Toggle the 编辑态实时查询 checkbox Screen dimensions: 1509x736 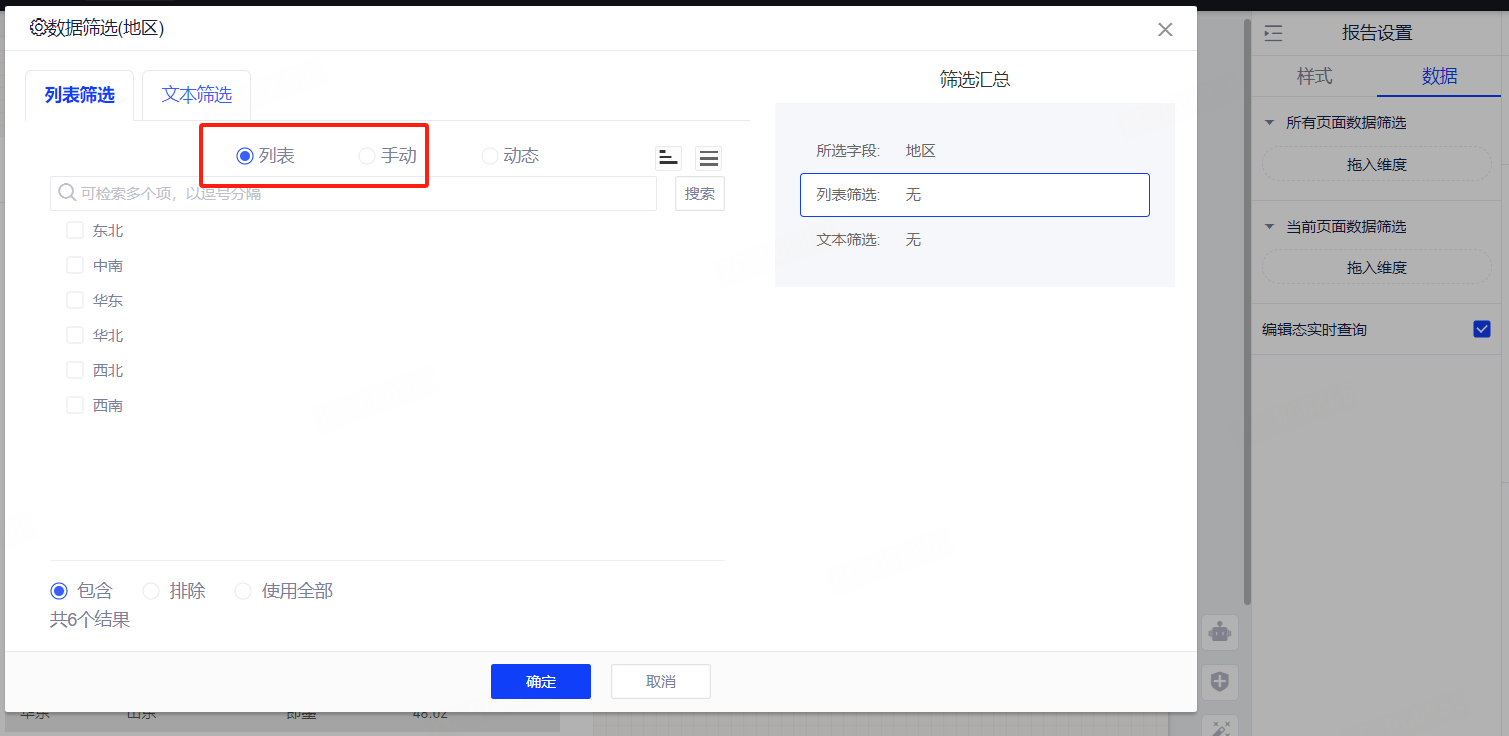pos(1481,329)
